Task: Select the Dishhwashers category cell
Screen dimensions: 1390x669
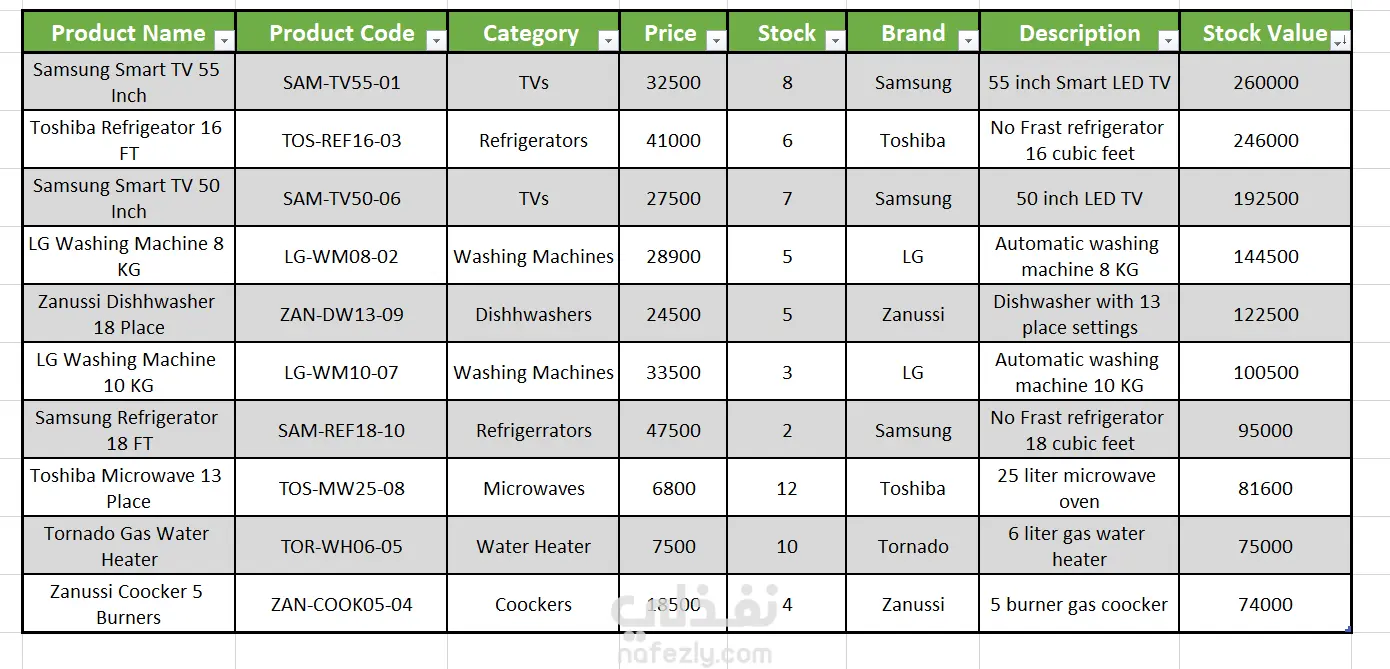Action: 534,314
